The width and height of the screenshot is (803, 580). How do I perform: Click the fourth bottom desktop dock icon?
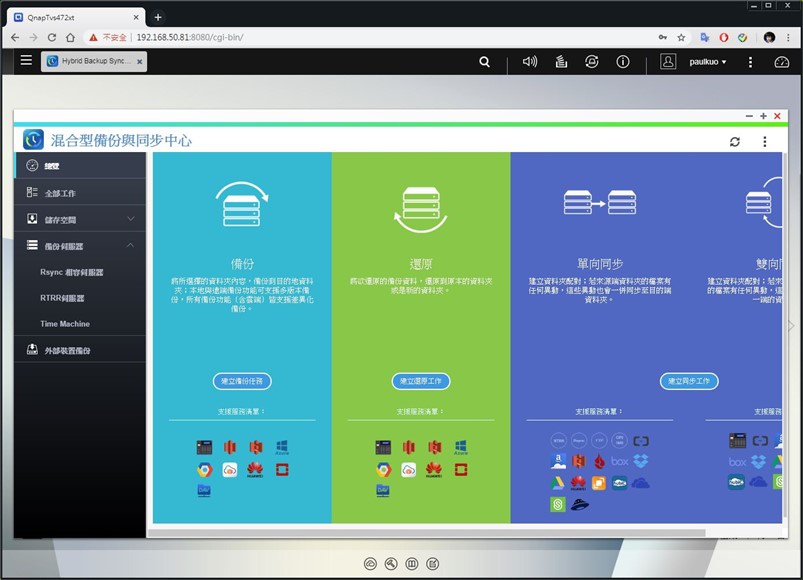[x=433, y=564]
